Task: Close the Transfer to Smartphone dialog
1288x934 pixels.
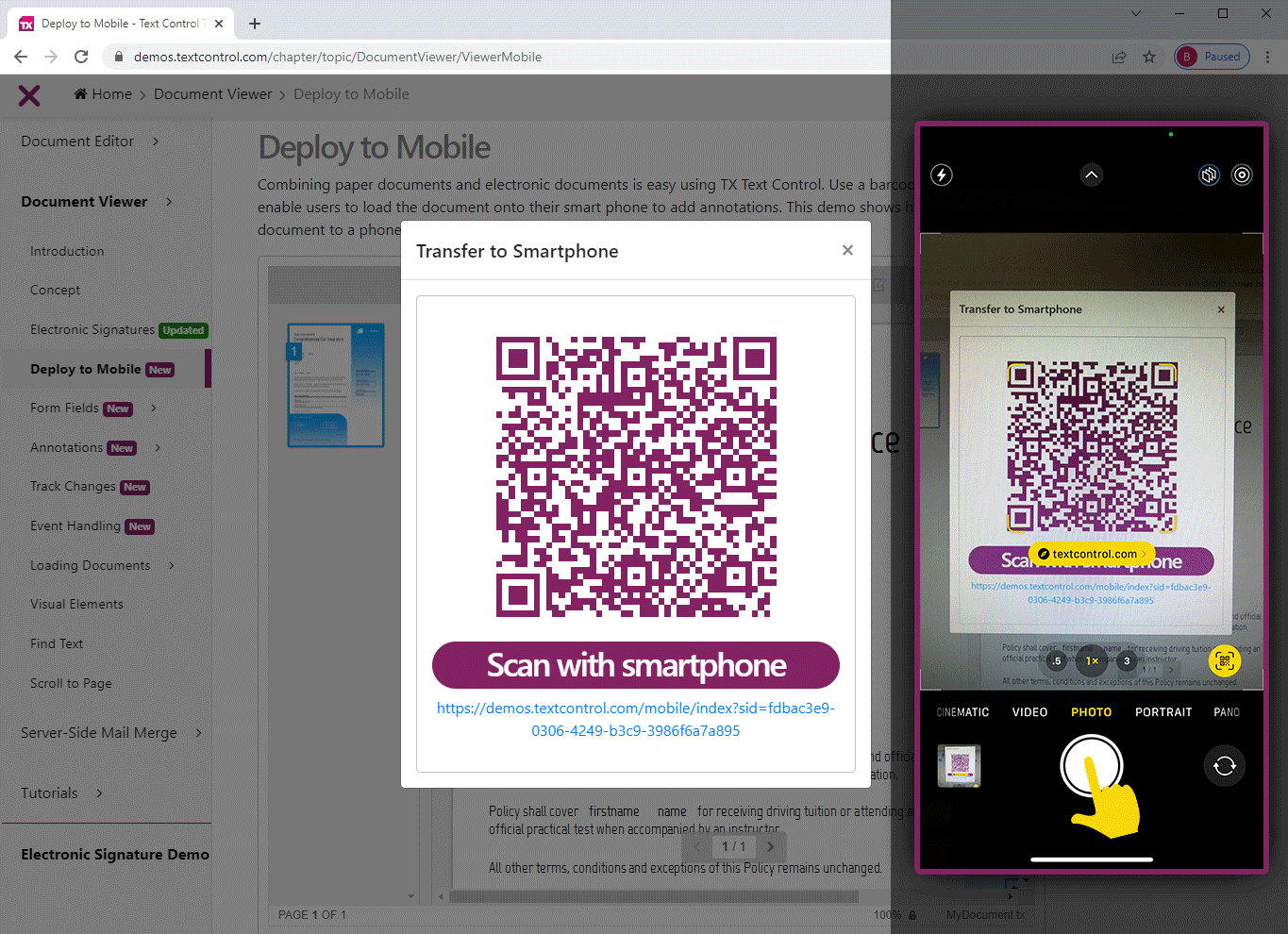Action: [847, 250]
